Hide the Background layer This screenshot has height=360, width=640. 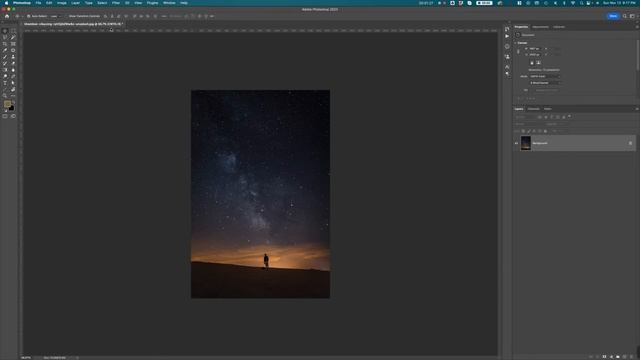point(516,143)
